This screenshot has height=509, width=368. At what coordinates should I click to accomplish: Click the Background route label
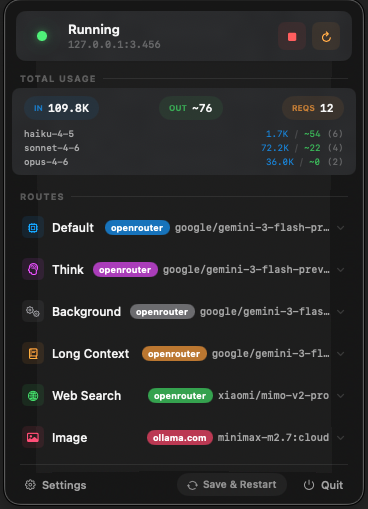(x=86, y=312)
